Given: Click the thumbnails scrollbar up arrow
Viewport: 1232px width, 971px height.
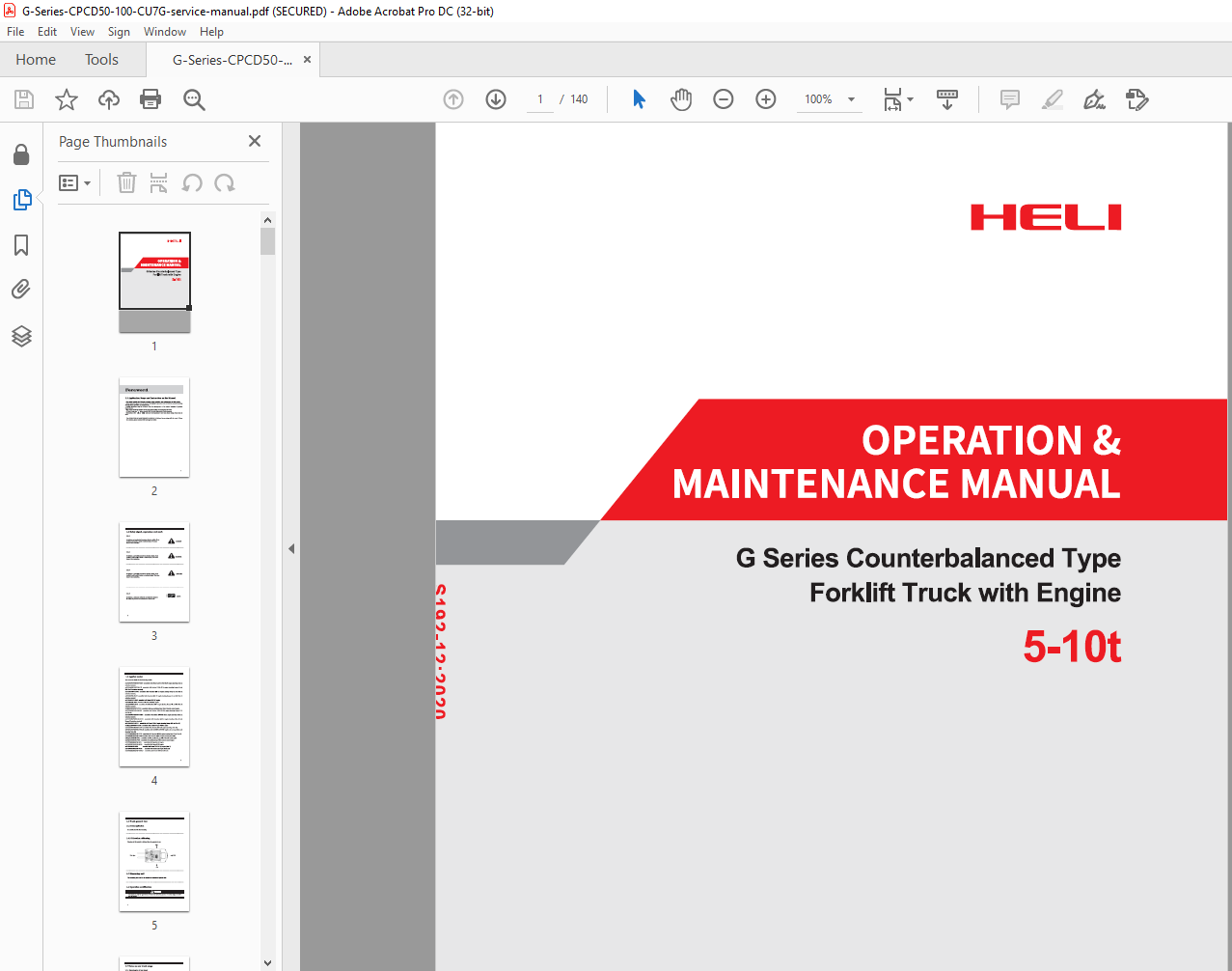Looking at the screenshot, I should (x=267, y=220).
